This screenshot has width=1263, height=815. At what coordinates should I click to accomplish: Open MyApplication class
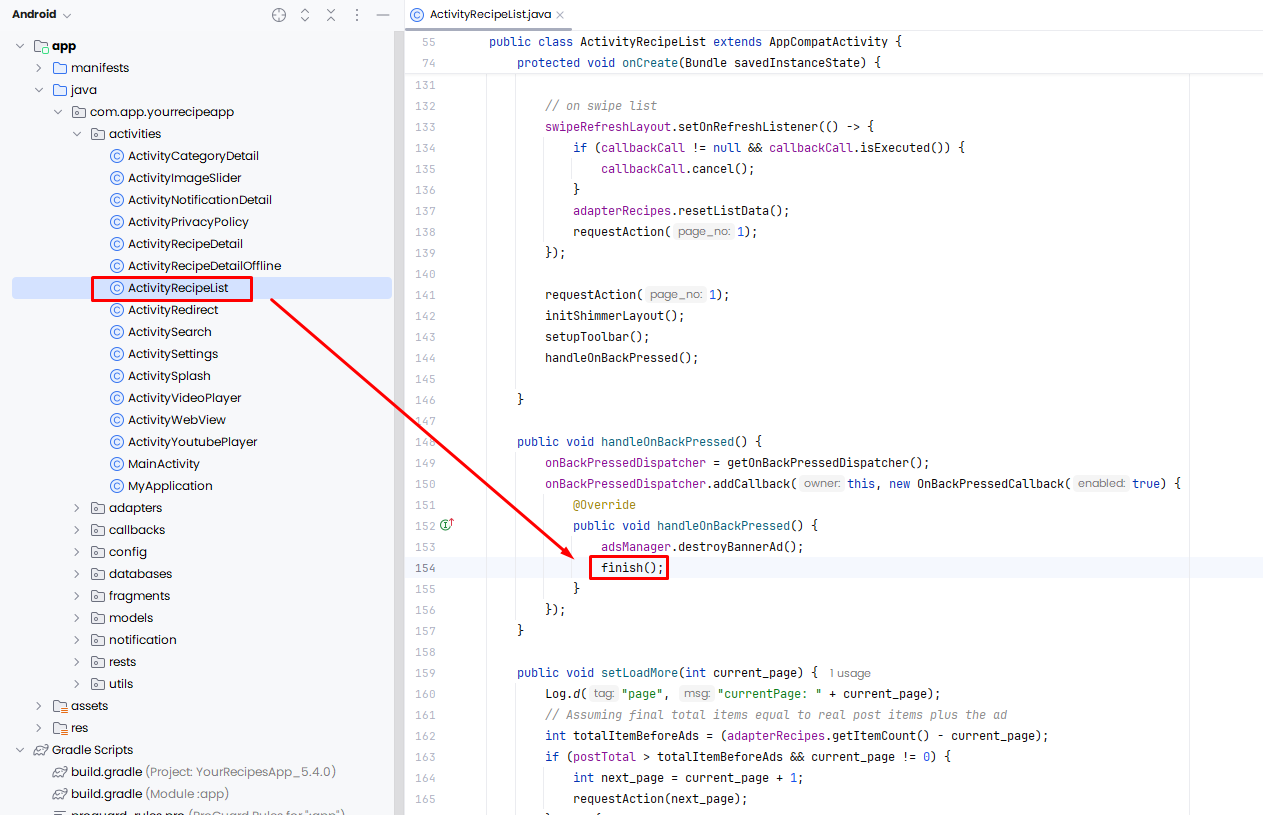click(x=170, y=486)
